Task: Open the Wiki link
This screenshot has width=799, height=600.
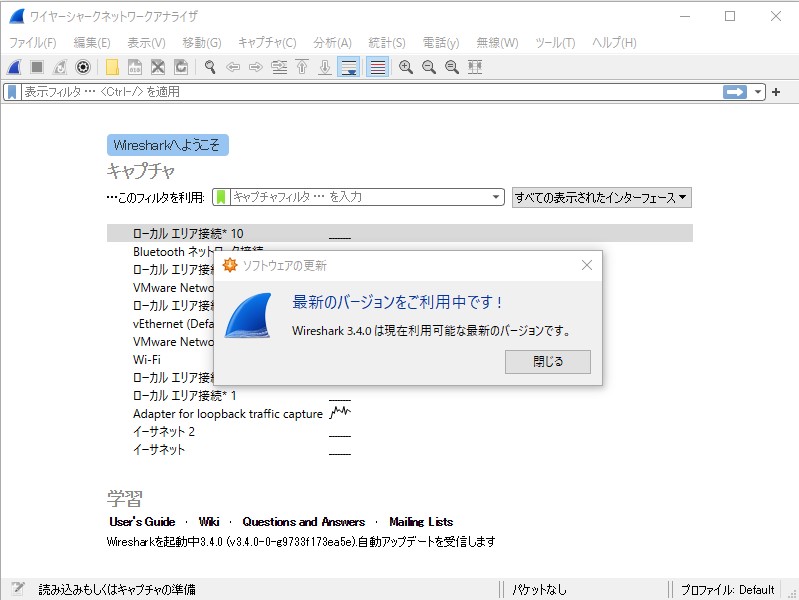Action: (x=209, y=521)
